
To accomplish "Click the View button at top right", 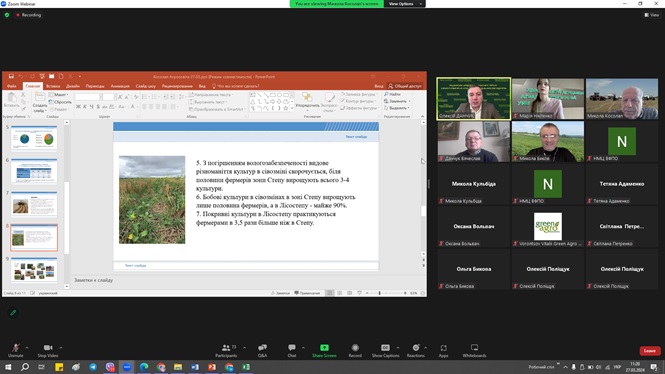I will [x=652, y=15].
